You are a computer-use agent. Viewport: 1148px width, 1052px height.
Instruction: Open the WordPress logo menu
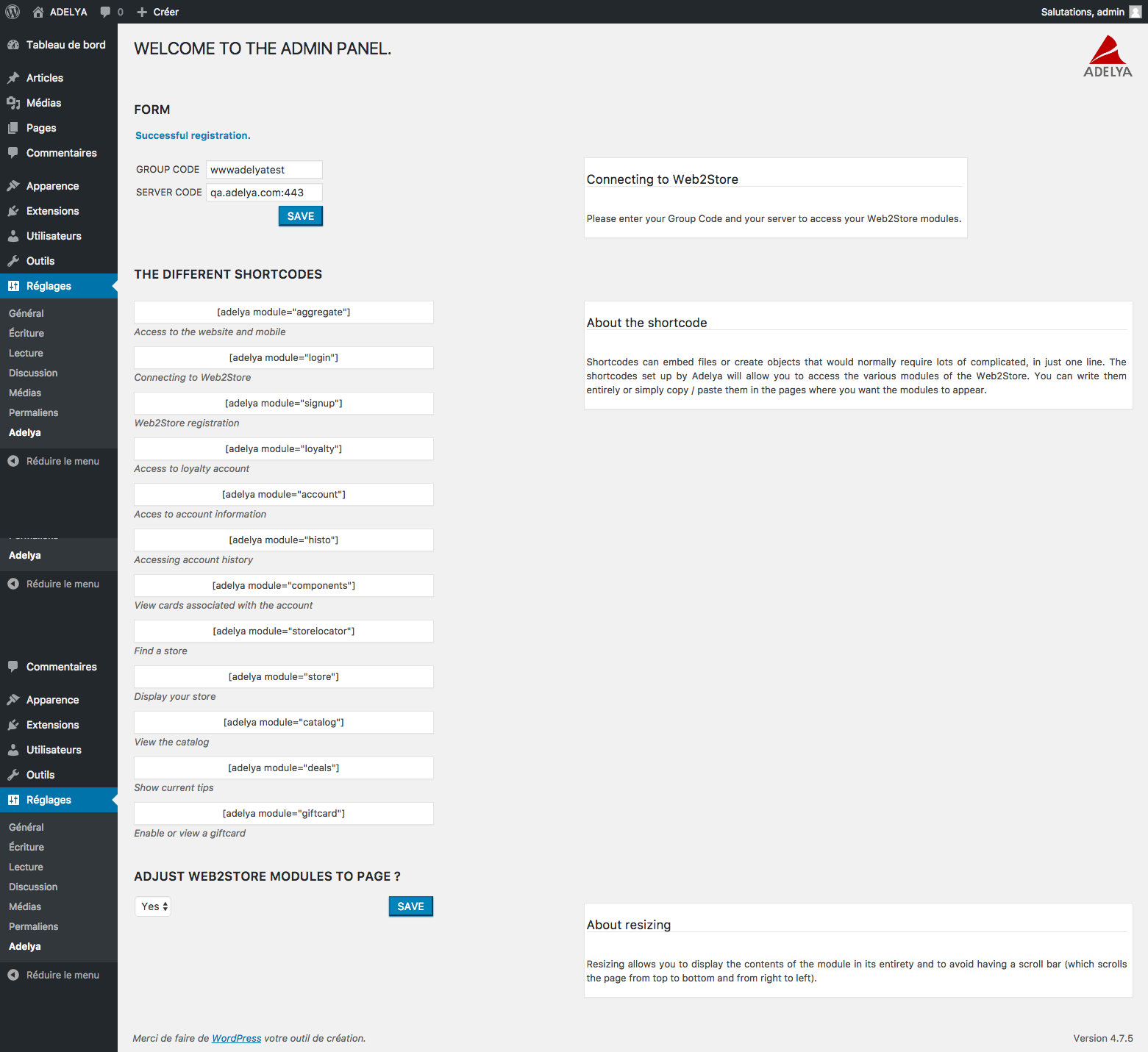(13, 12)
